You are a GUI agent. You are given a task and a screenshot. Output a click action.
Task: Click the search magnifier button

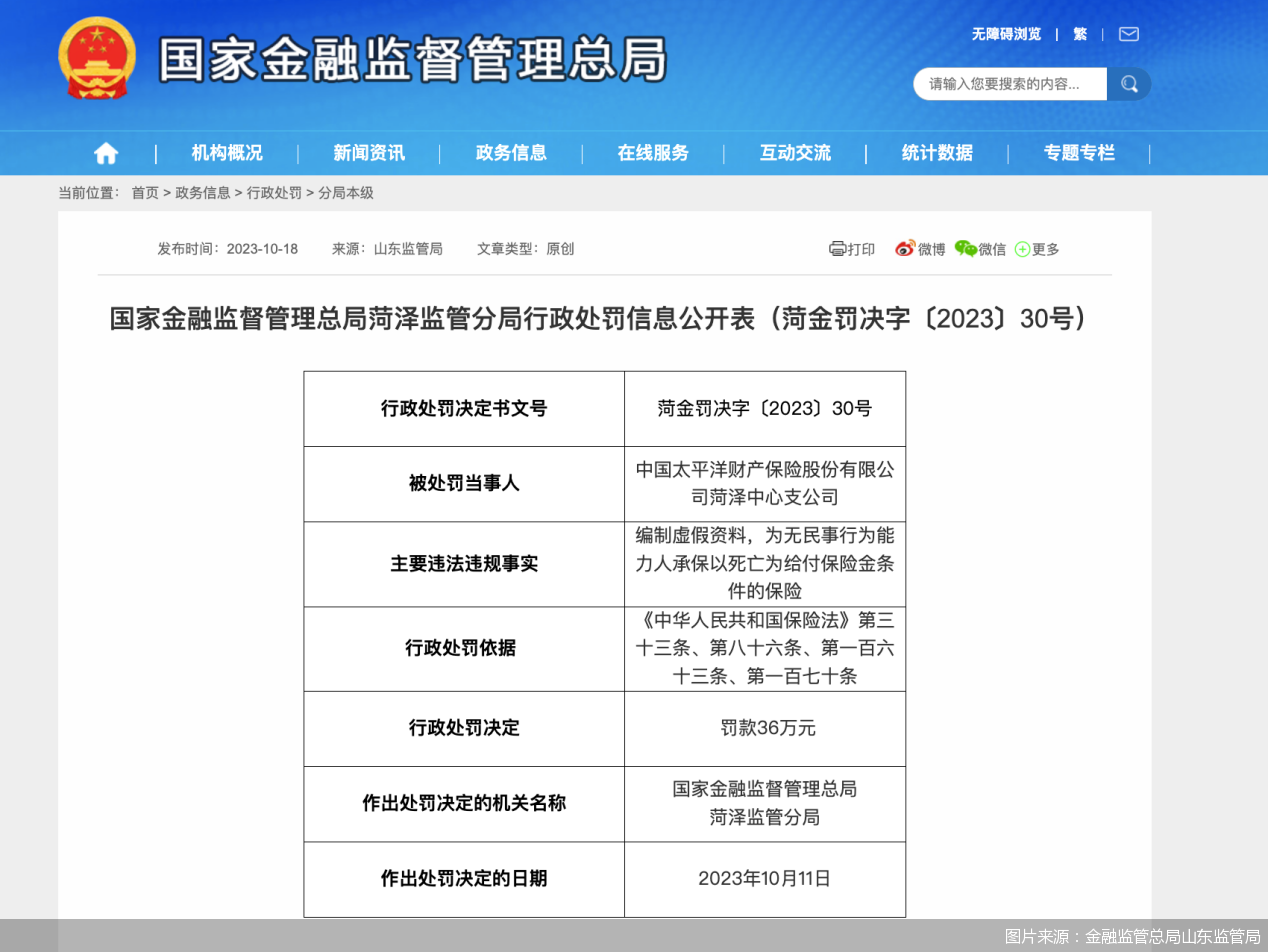tap(1129, 84)
